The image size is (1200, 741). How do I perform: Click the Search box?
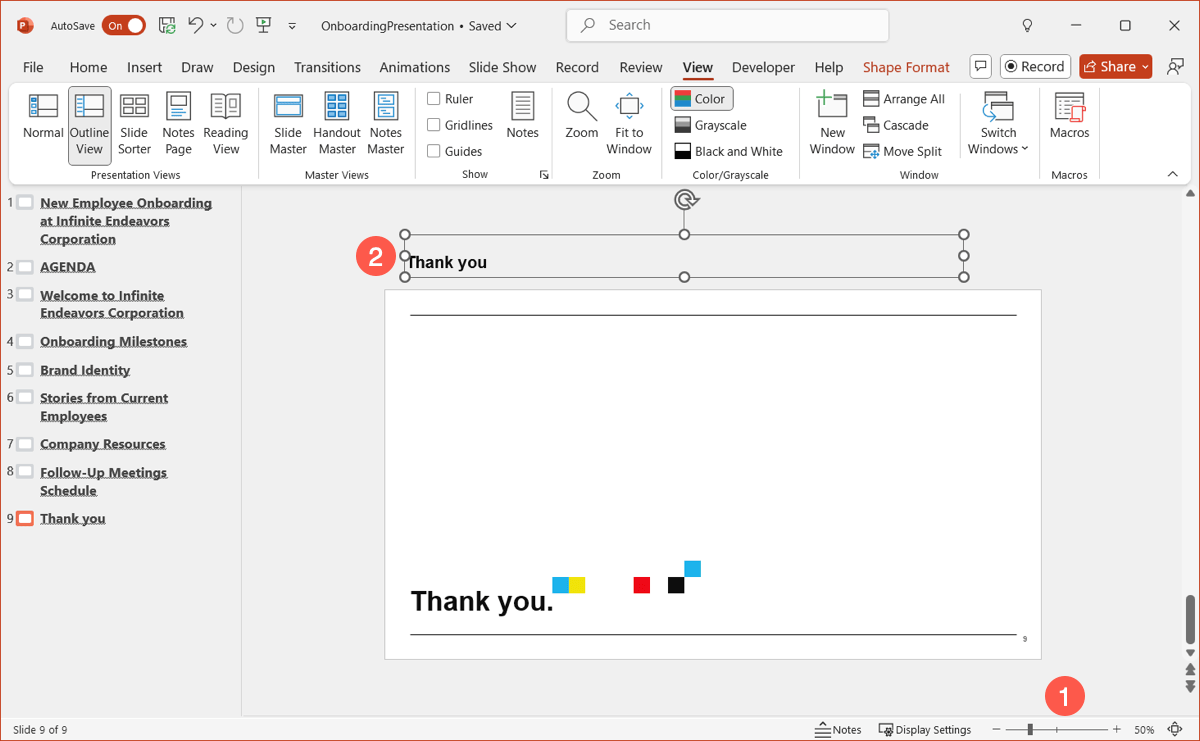click(727, 25)
